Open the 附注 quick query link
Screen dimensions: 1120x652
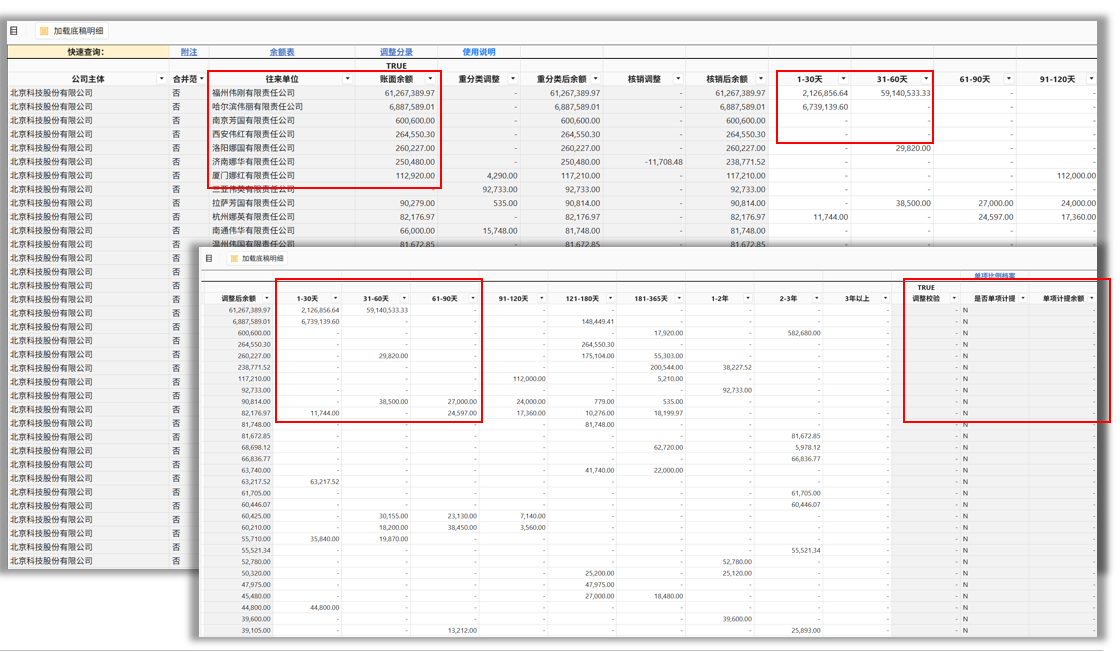189,52
